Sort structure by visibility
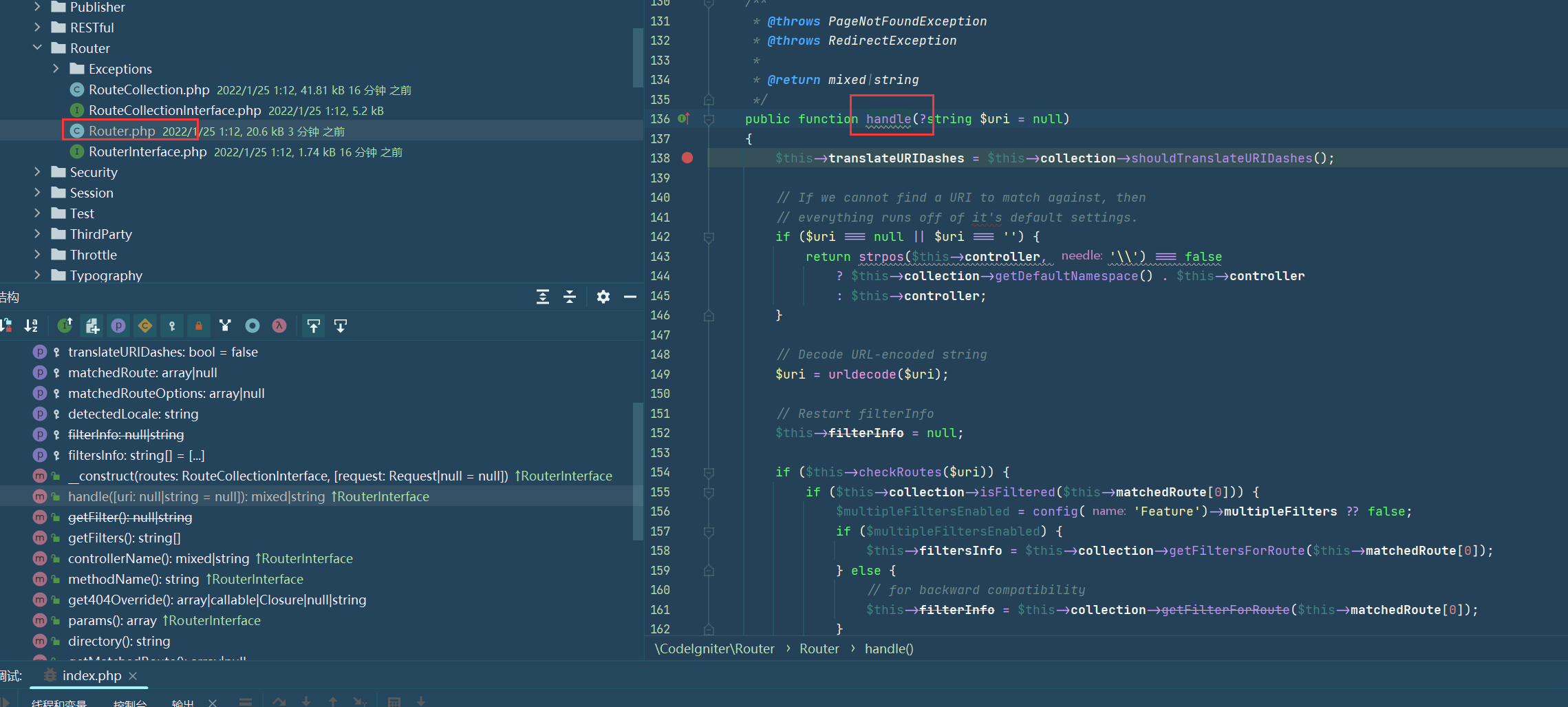Image resolution: width=1568 pixels, height=707 pixels. pyautogui.click(x=7, y=326)
